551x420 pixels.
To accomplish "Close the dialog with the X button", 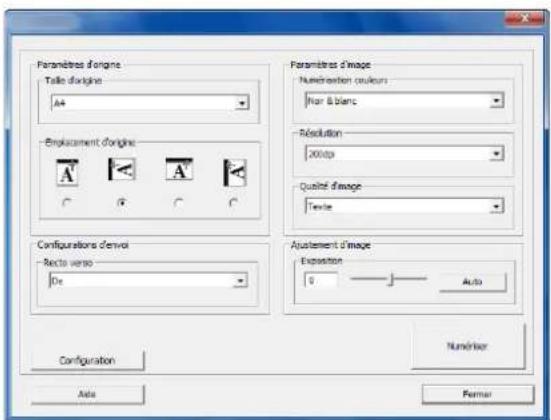I will pyautogui.click(x=524, y=18).
